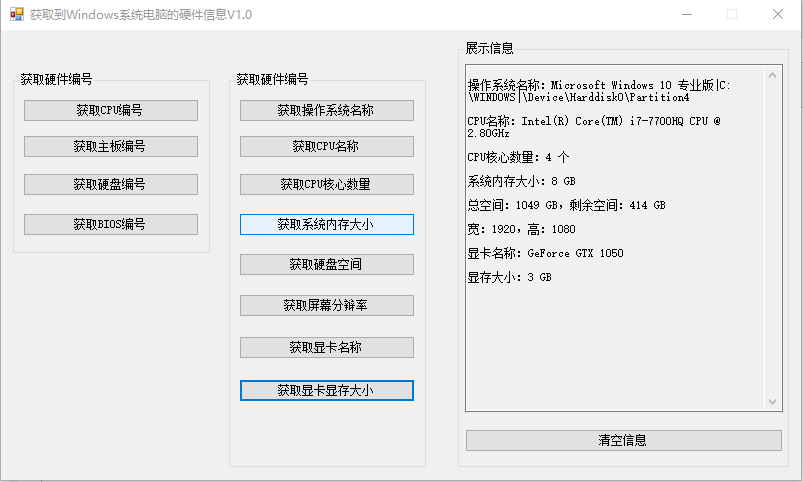Clear the displayed info with 清空信息
803x482 pixels.
tap(624, 441)
